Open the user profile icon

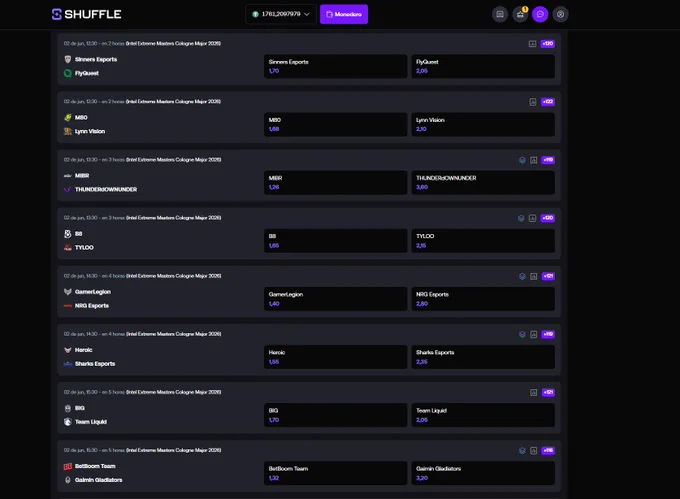coord(560,14)
